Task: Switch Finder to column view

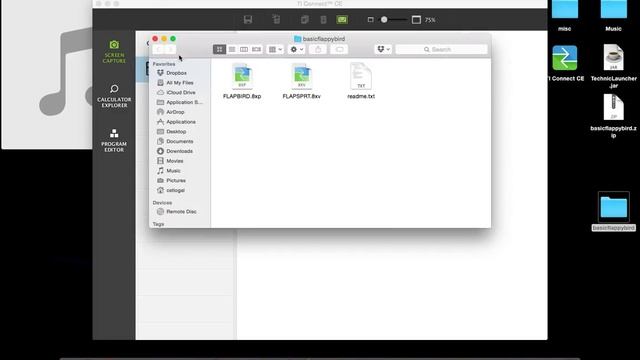Action: coord(244,49)
